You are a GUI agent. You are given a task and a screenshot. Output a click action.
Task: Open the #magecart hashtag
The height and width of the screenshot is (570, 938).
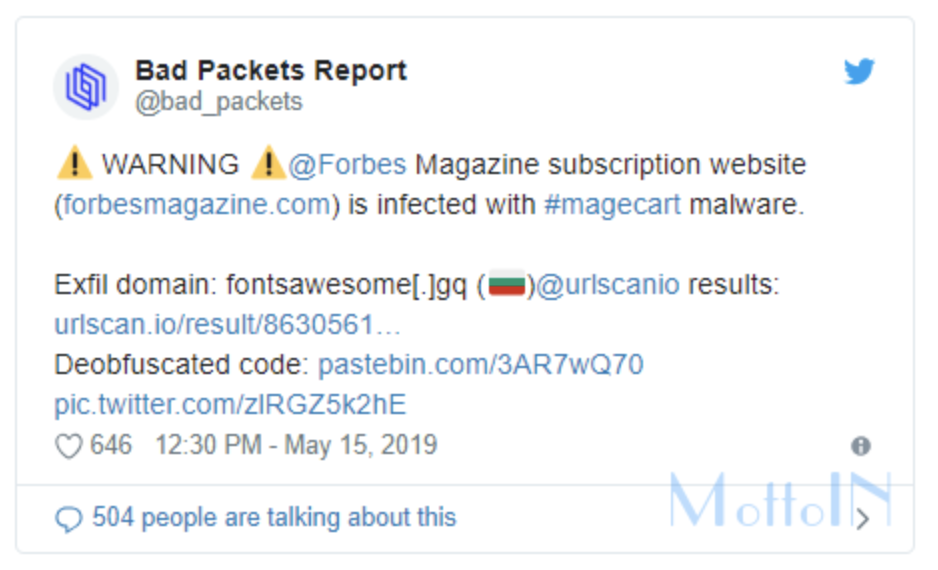[x=612, y=205]
